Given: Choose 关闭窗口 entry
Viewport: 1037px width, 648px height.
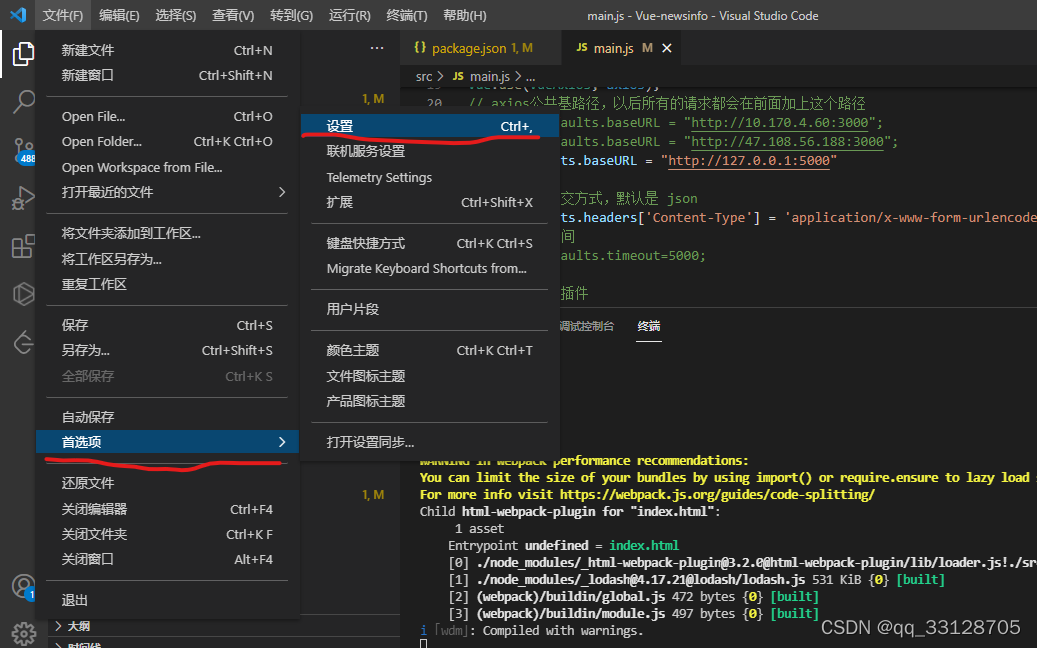Looking at the screenshot, I should point(167,559).
